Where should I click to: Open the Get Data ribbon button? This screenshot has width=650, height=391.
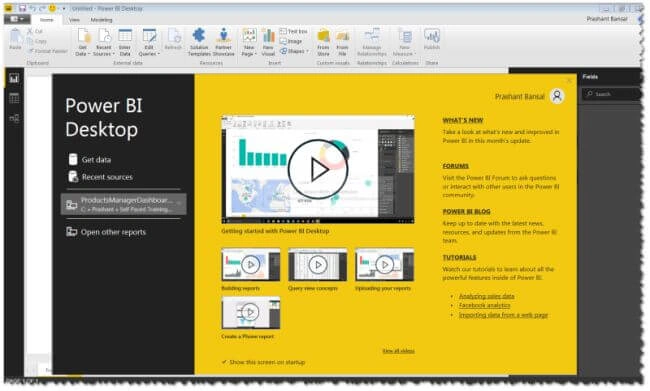point(83,42)
